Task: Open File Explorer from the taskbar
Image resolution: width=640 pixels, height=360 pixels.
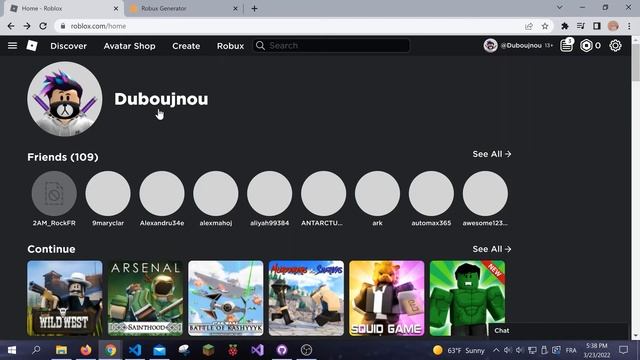Action: [x=61, y=350]
